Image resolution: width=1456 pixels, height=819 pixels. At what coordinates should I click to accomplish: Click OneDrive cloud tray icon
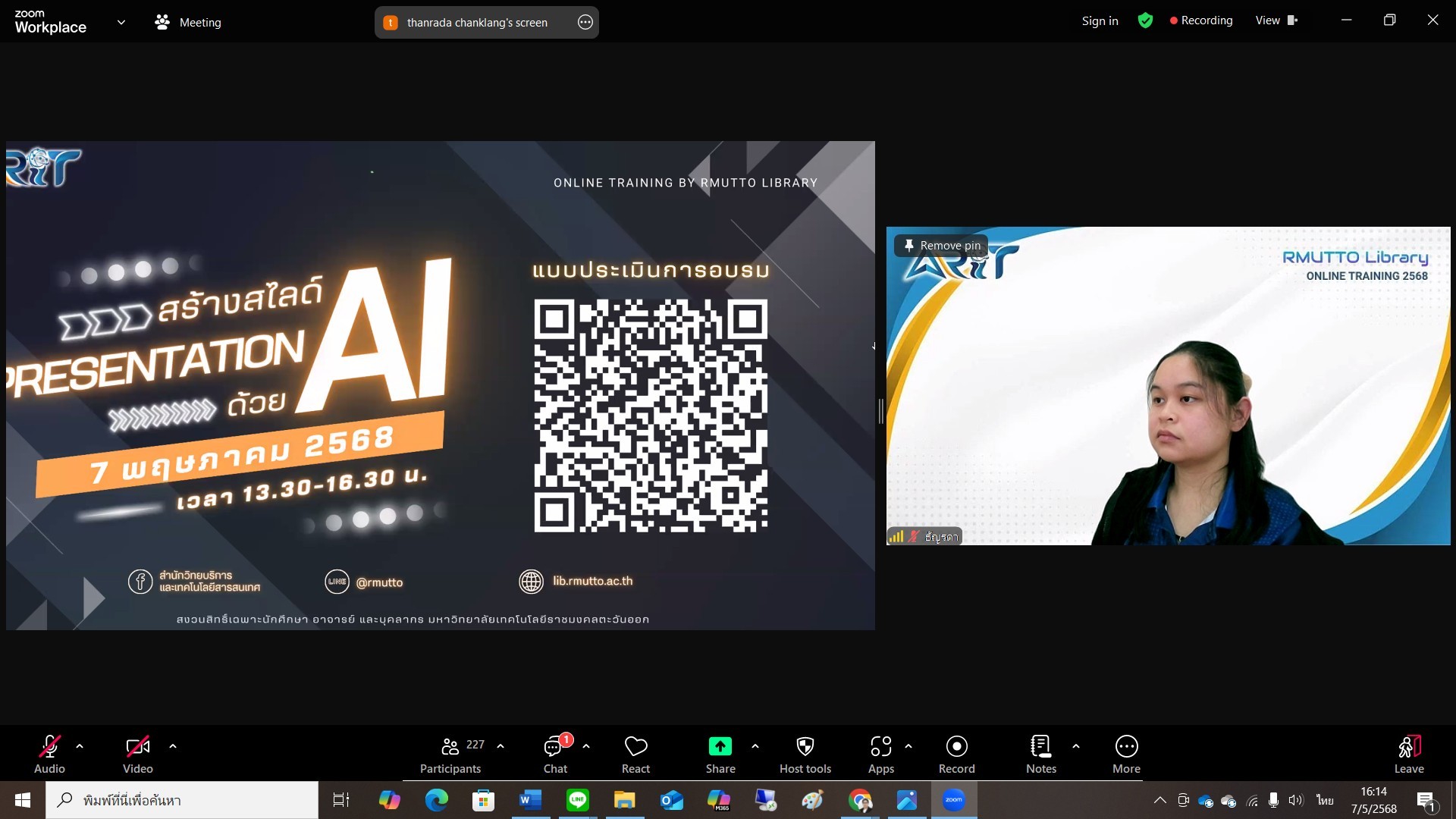pyautogui.click(x=1206, y=801)
